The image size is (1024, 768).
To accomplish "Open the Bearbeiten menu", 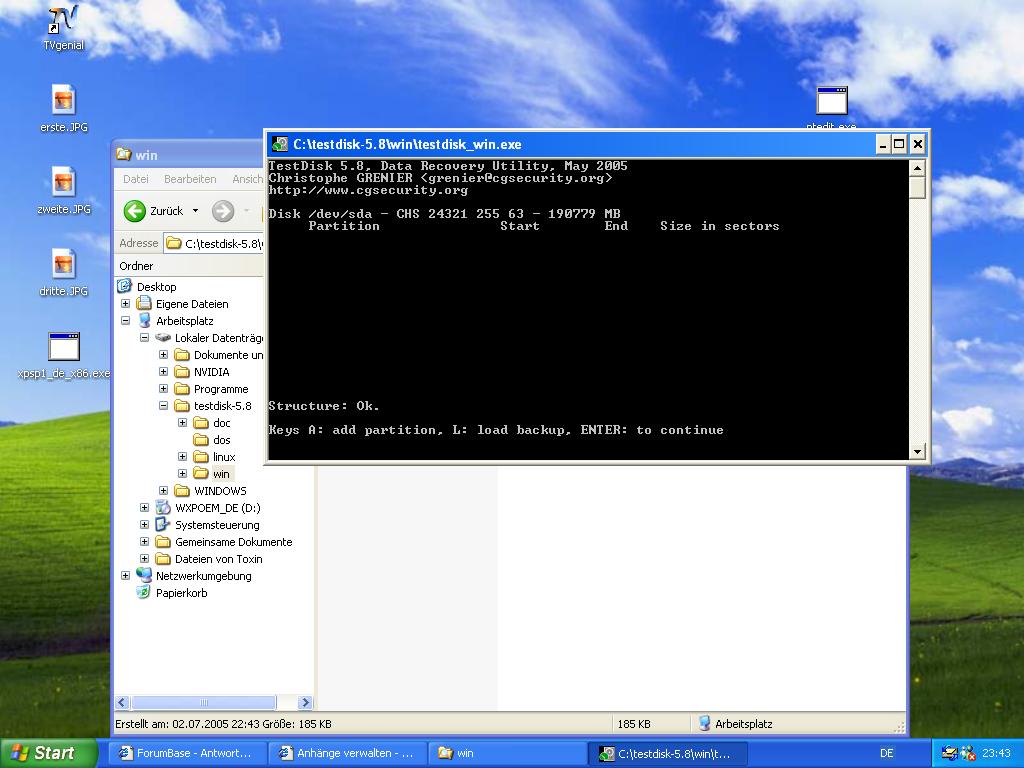I will pyautogui.click(x=190, y=179).
